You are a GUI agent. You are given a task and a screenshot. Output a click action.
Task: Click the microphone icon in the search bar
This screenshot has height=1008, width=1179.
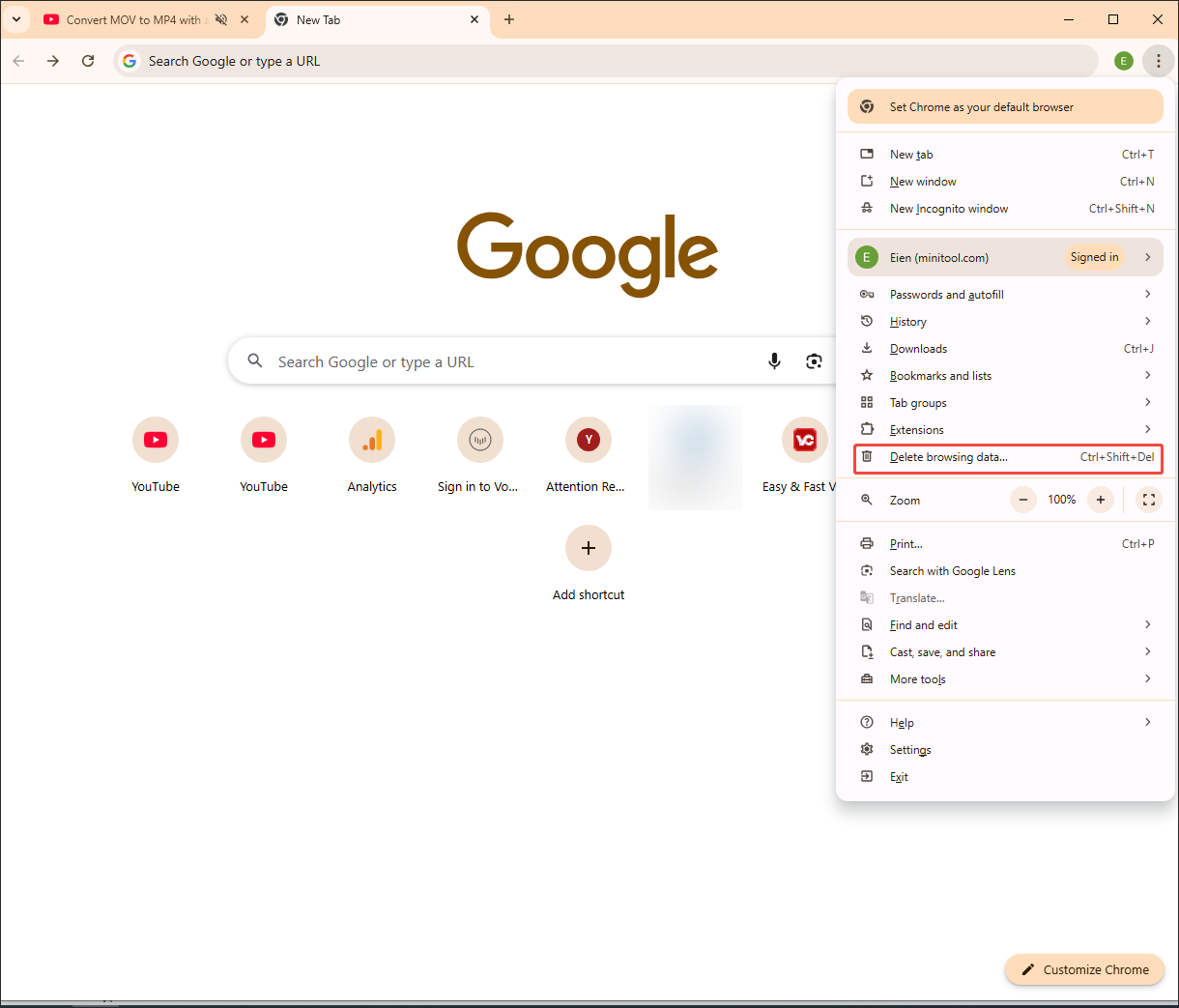(x=774, y=360)
